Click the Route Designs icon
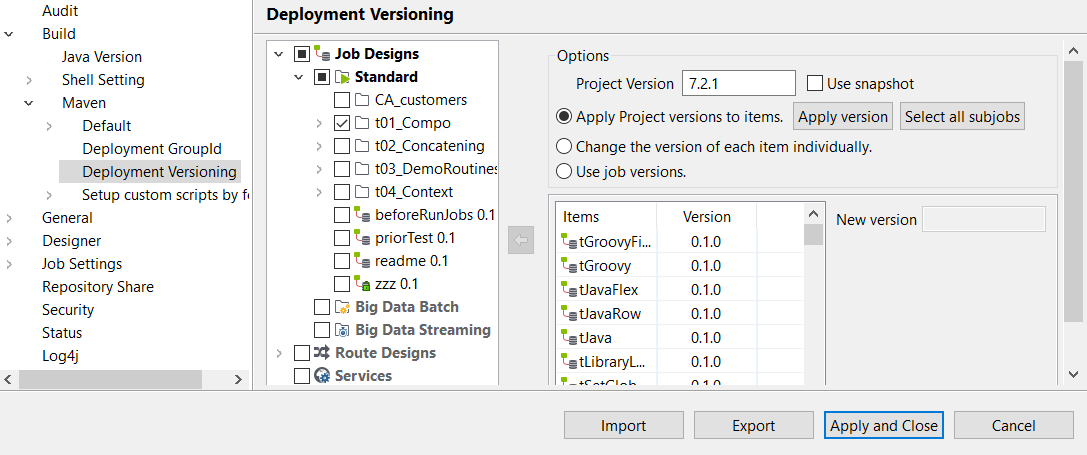 pyautogui.click(x=322, y=353)
